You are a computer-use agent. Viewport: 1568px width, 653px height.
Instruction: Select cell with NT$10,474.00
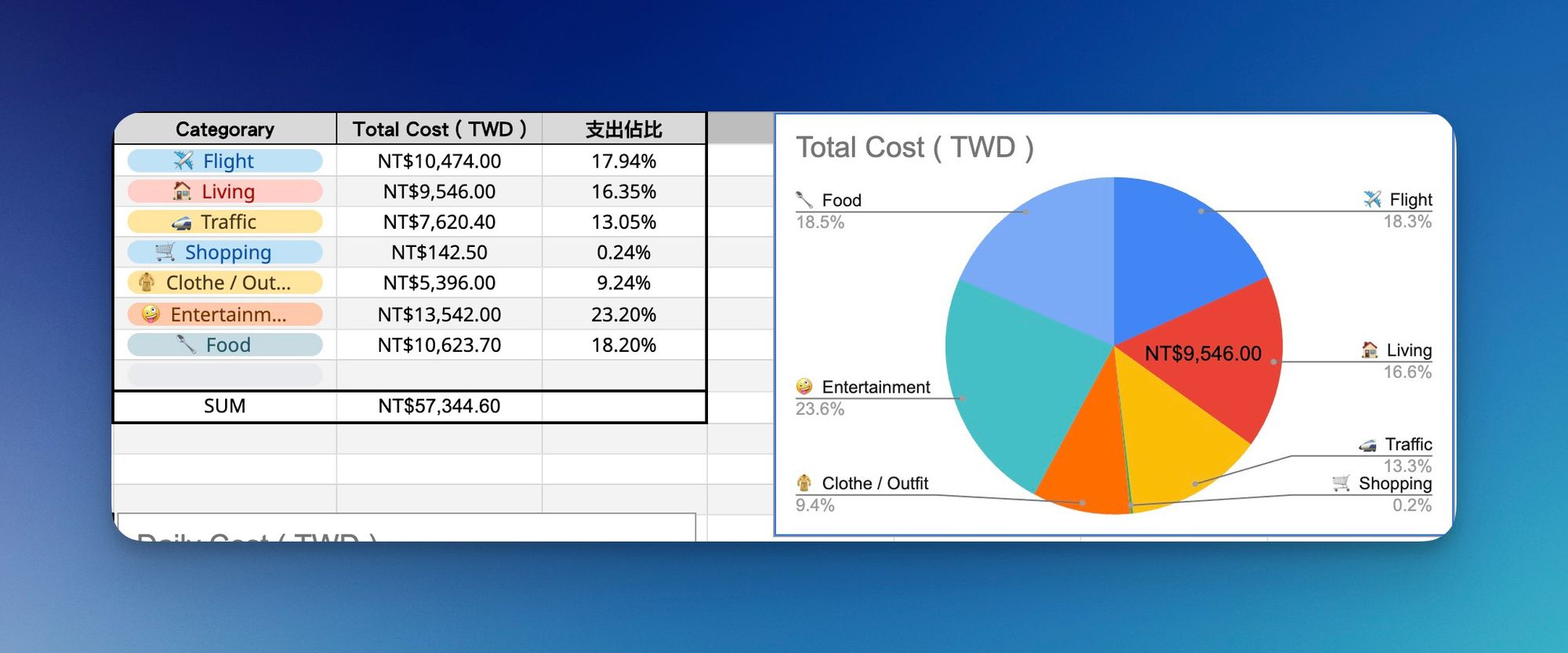pos(439,161)
